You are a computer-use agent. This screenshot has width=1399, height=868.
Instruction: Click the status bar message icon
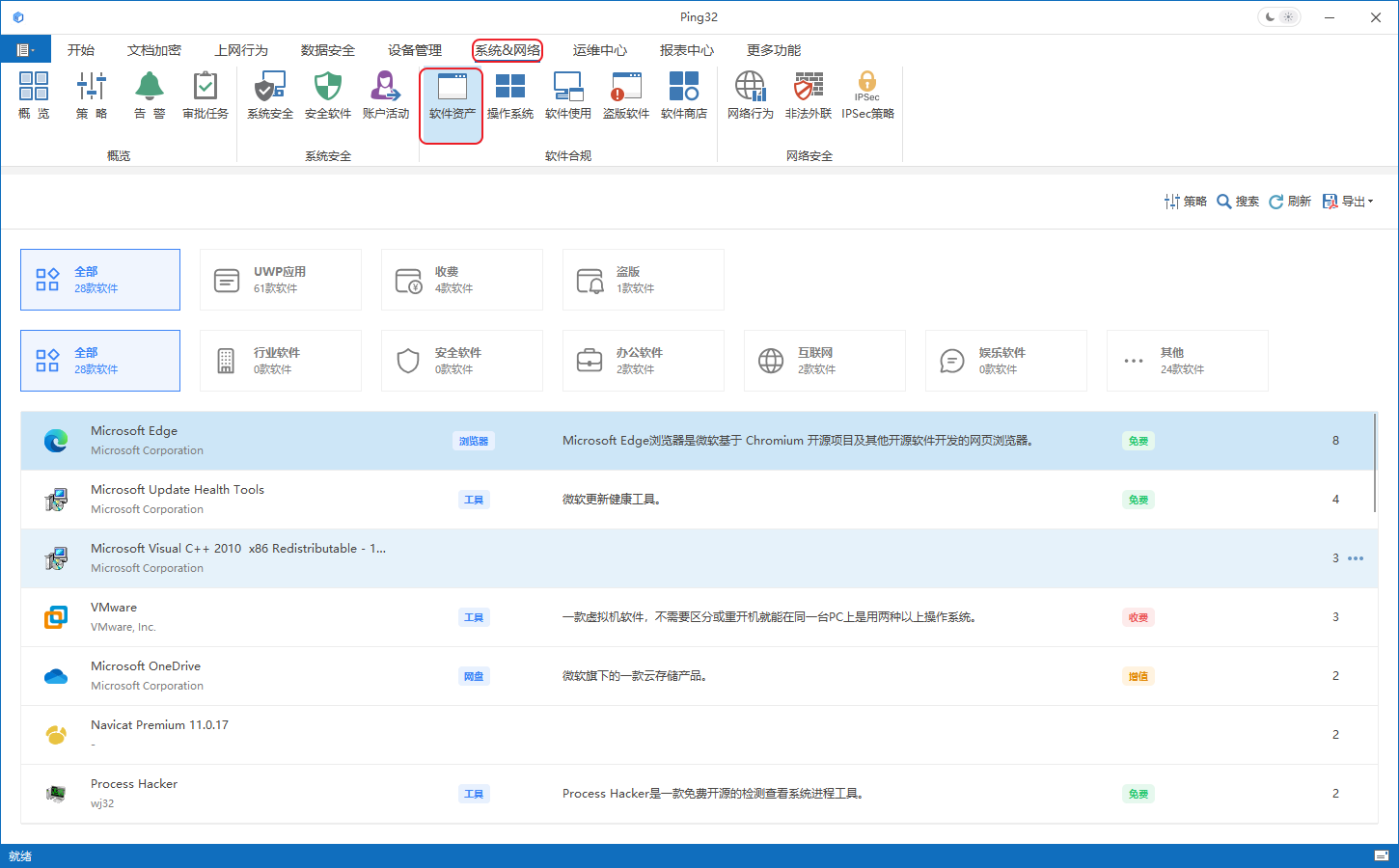click(1382, 856)
